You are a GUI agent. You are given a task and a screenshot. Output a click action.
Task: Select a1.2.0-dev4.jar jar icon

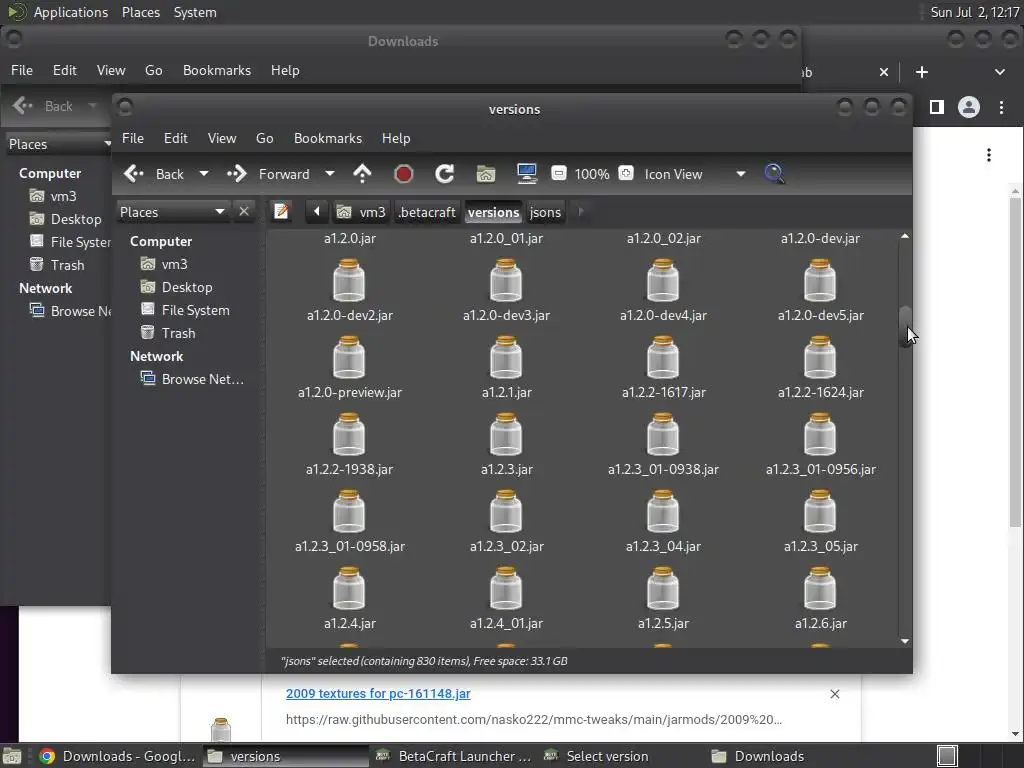pos(663,280)
